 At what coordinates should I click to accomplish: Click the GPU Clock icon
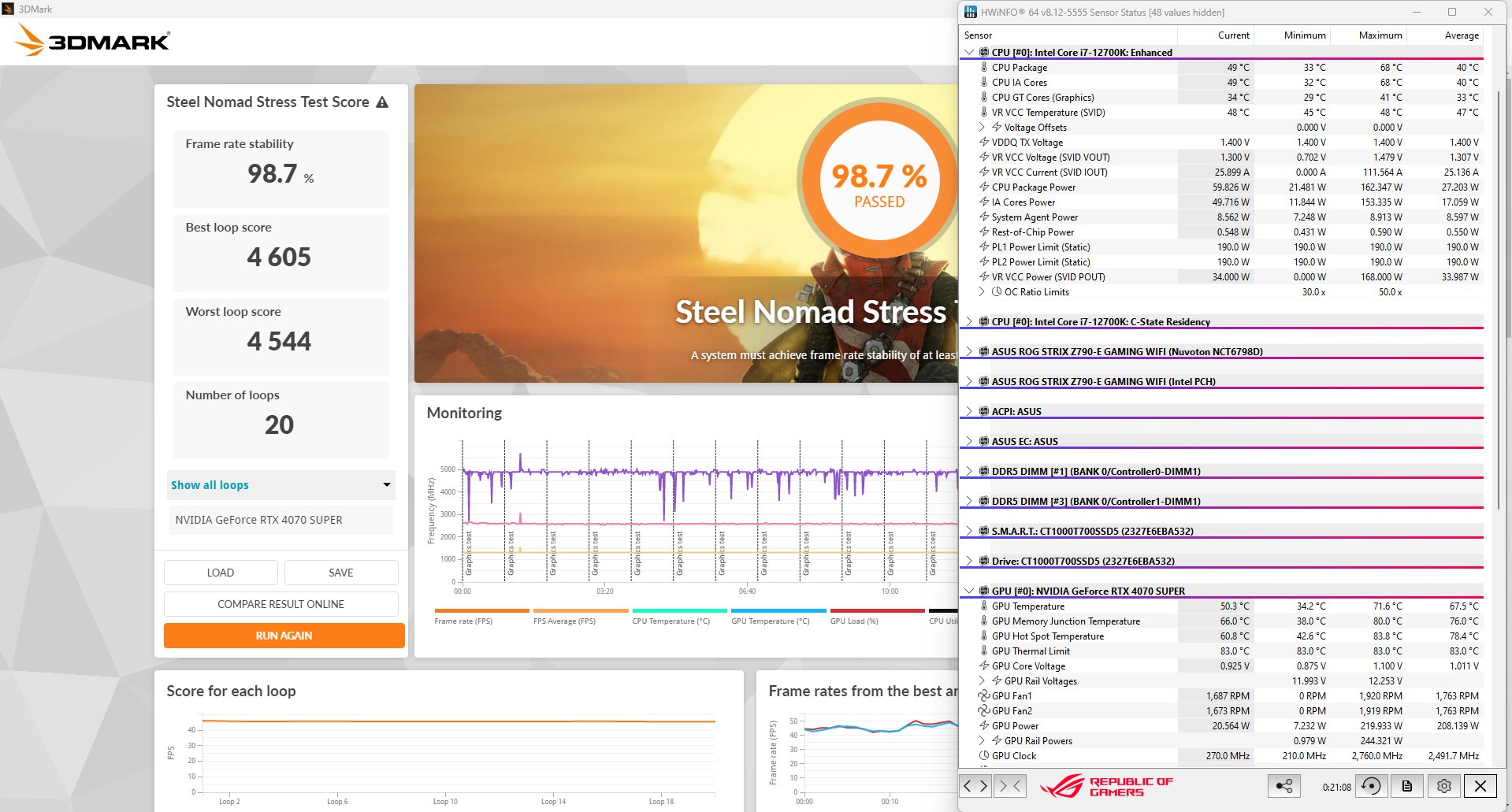[x=984, y=755]
